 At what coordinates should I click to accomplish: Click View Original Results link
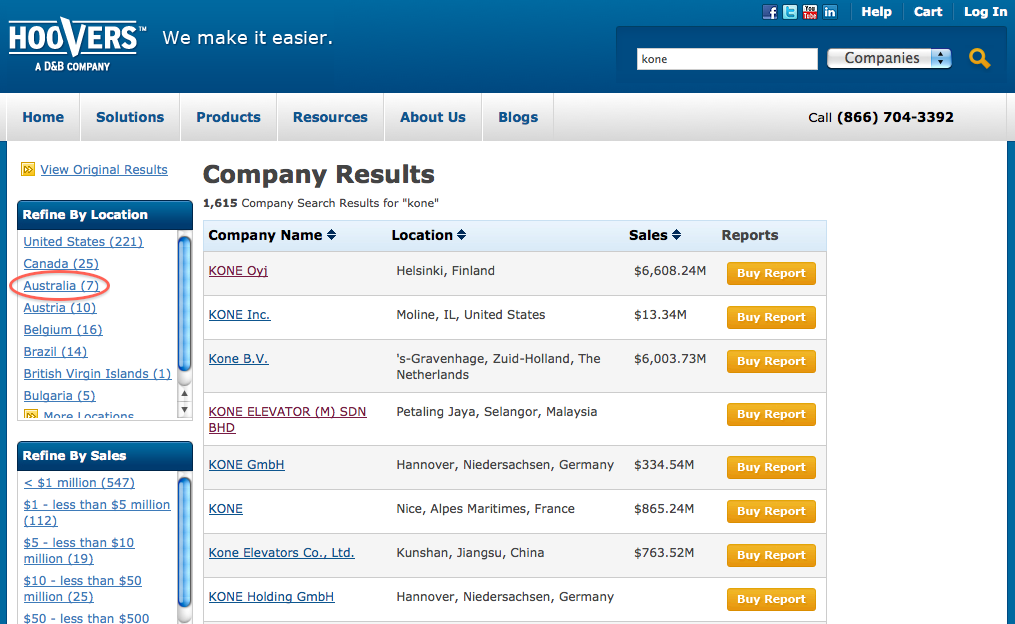click(x=104, y=170)
